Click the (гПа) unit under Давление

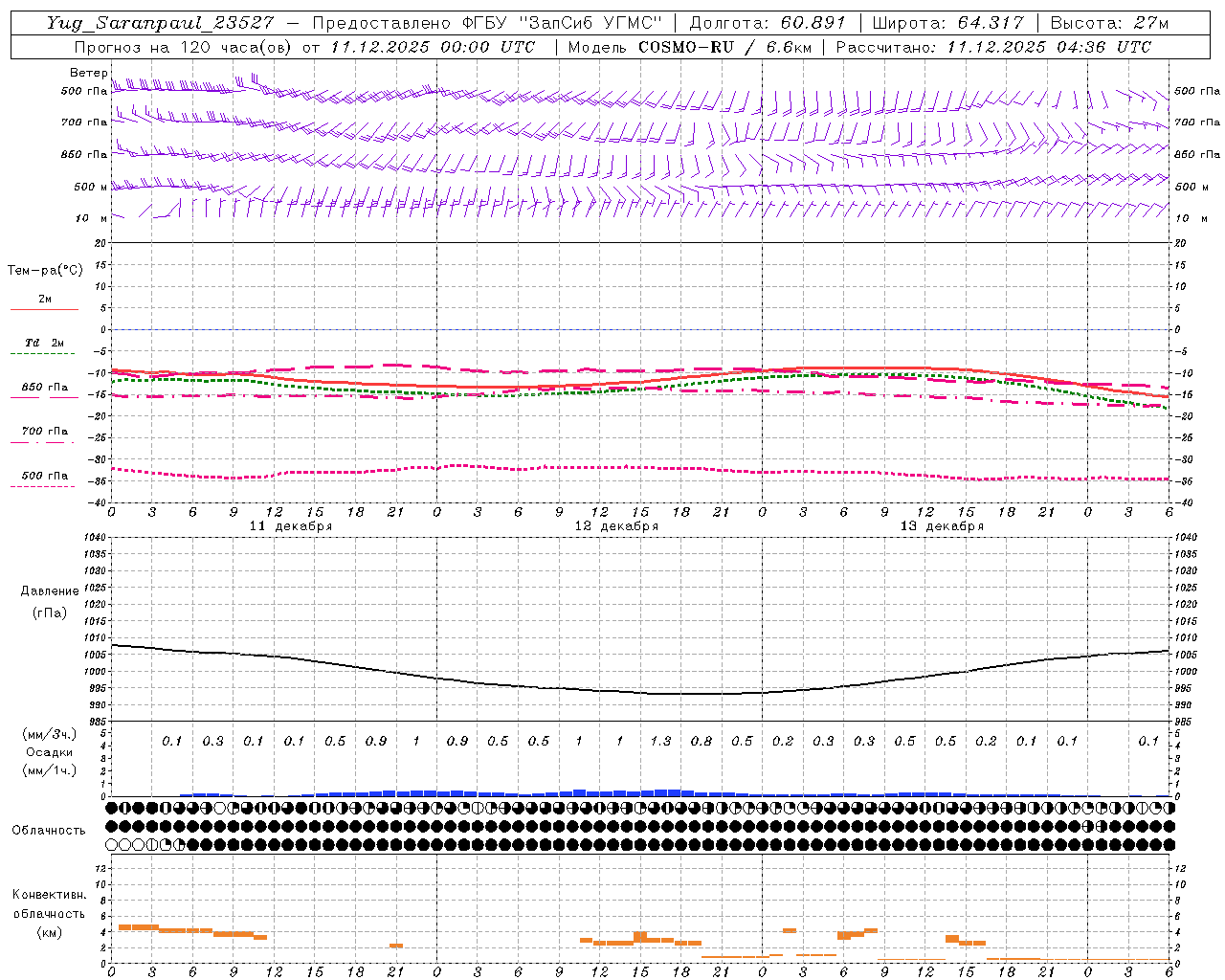coord(50,612)
